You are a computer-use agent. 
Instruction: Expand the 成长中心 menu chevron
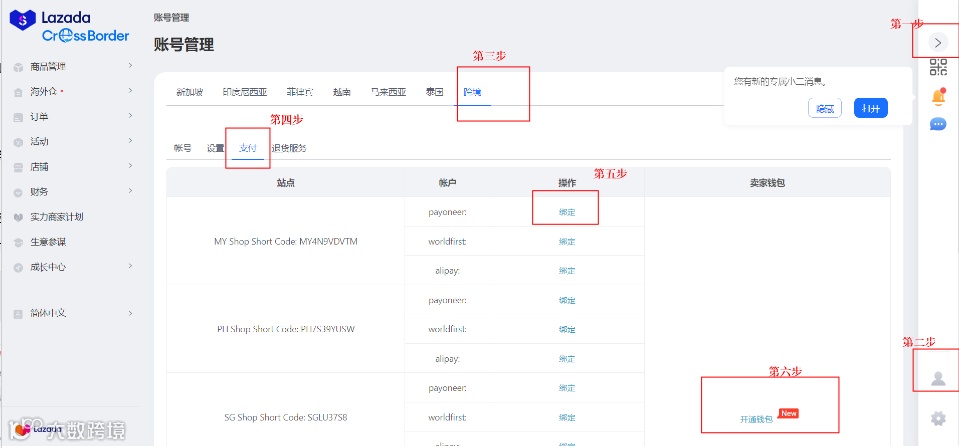click(x=130, y=266)
